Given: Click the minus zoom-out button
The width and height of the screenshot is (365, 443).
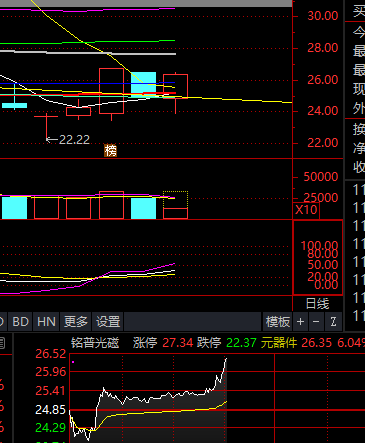Looking at the screenshot, I should [x=316, y=322].
